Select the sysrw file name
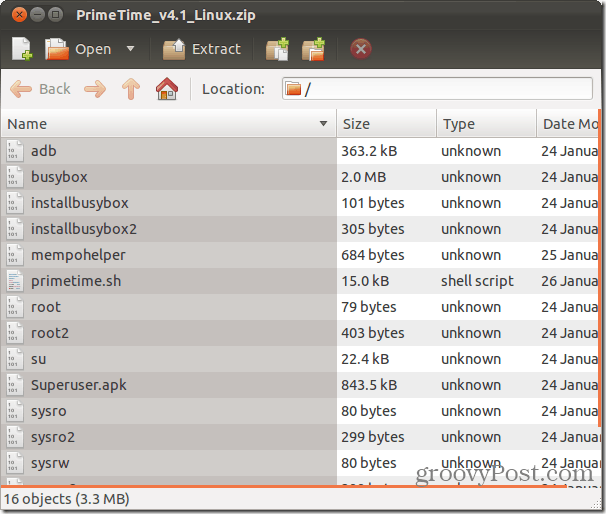The image size is (606, 514). point(50,463)
